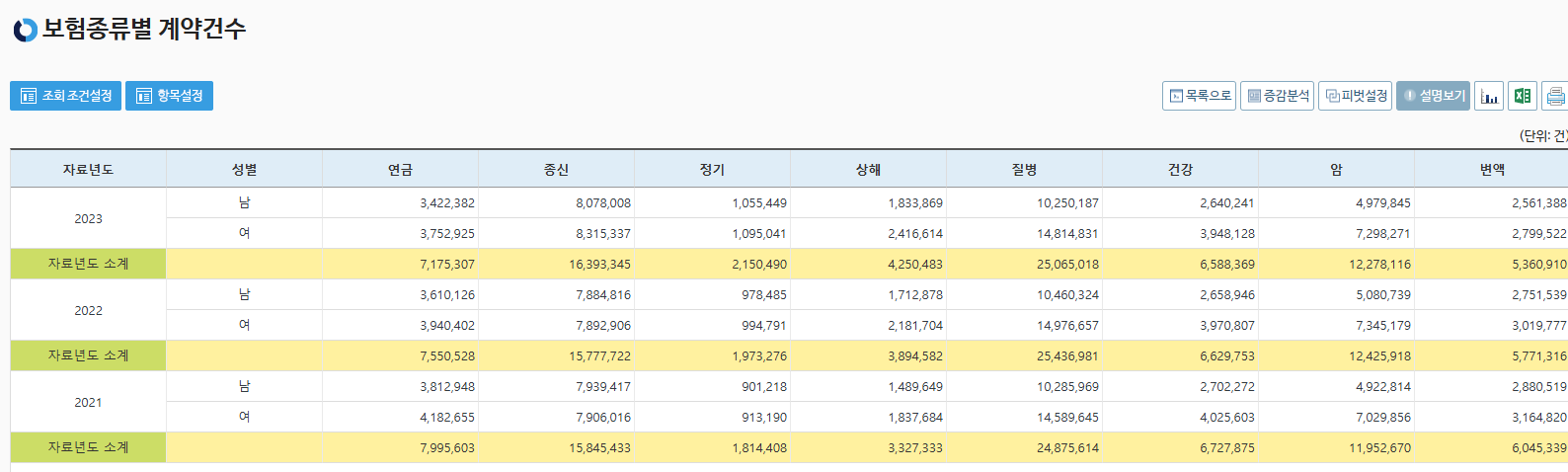
Task: Select the value 7,906,016
Action: coord(603,418)
